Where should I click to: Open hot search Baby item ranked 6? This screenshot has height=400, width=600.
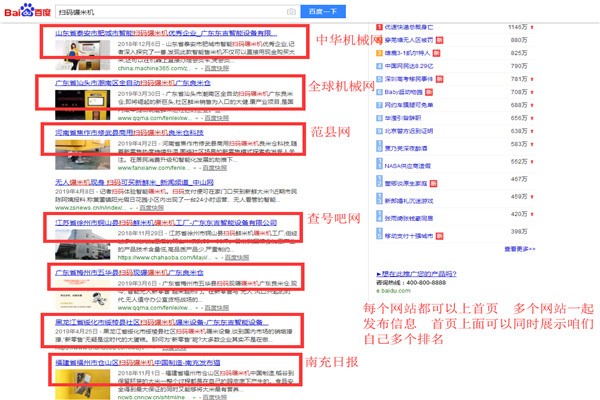(404, 92)
